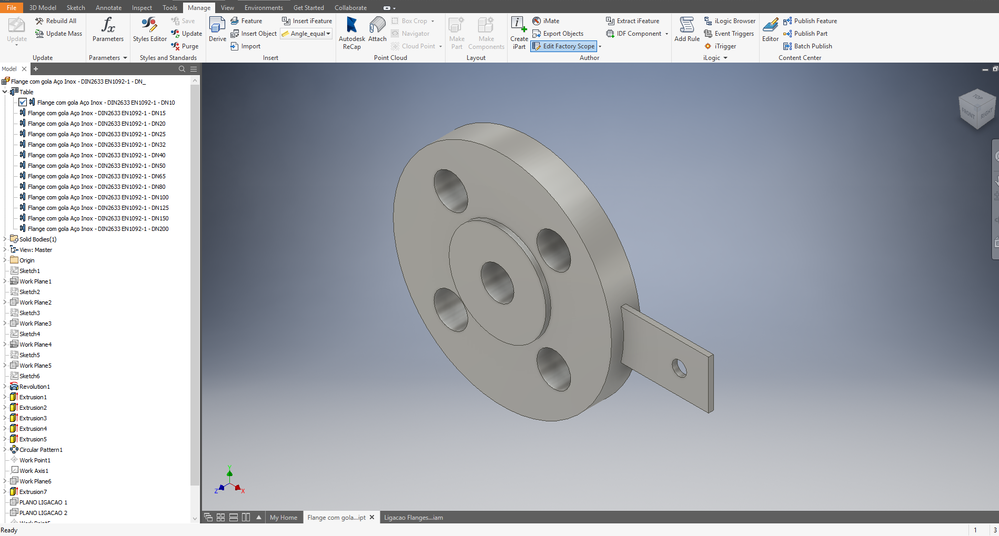Click the Rebuild All icon
The image size is (999, 536).
40,21
